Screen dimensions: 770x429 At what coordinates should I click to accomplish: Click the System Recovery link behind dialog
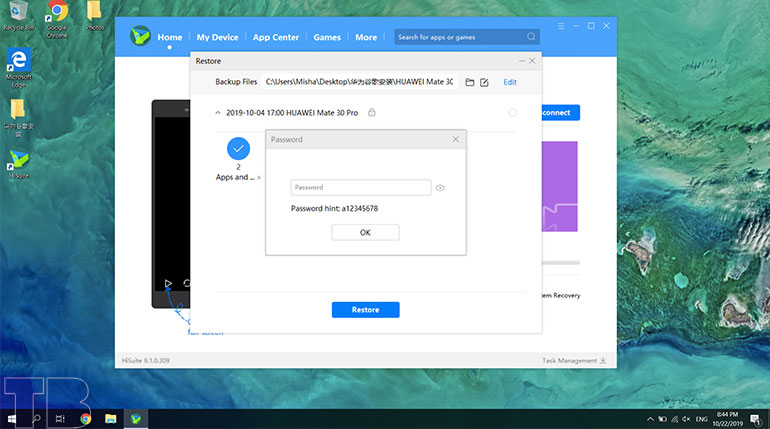(561, 295)
